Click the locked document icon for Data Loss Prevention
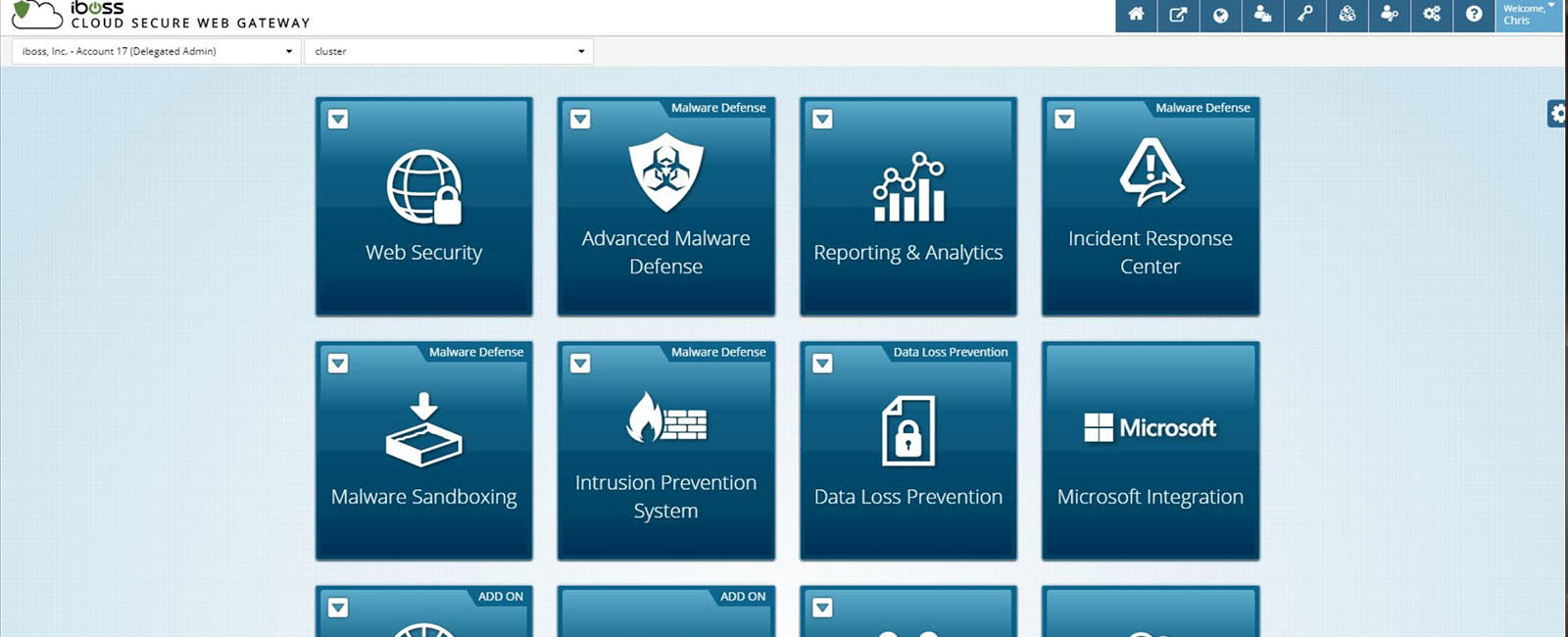The image size is (1568, 637). tap(908, 430)
